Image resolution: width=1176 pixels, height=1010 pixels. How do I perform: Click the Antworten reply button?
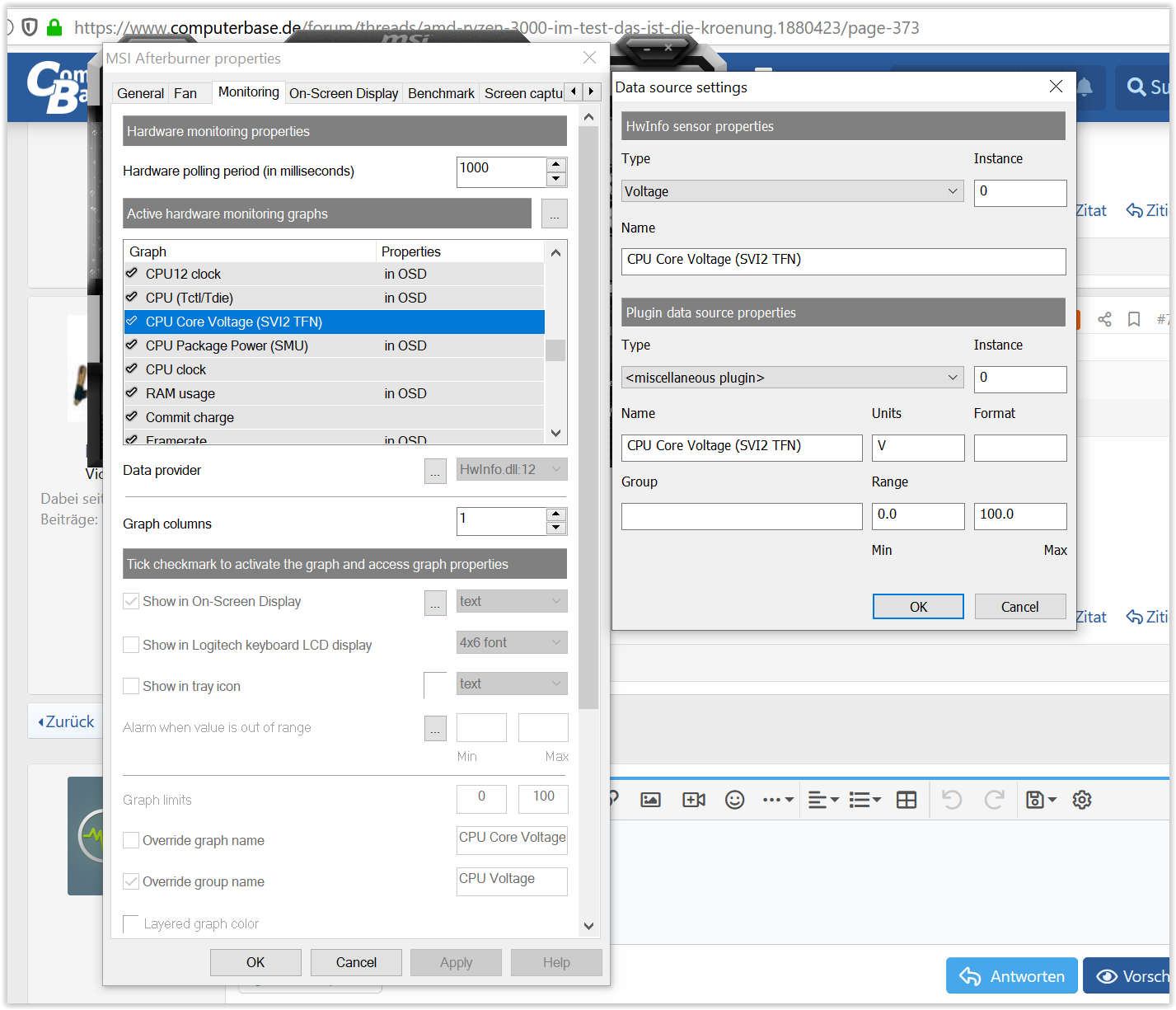click(x=1012, y=976)
